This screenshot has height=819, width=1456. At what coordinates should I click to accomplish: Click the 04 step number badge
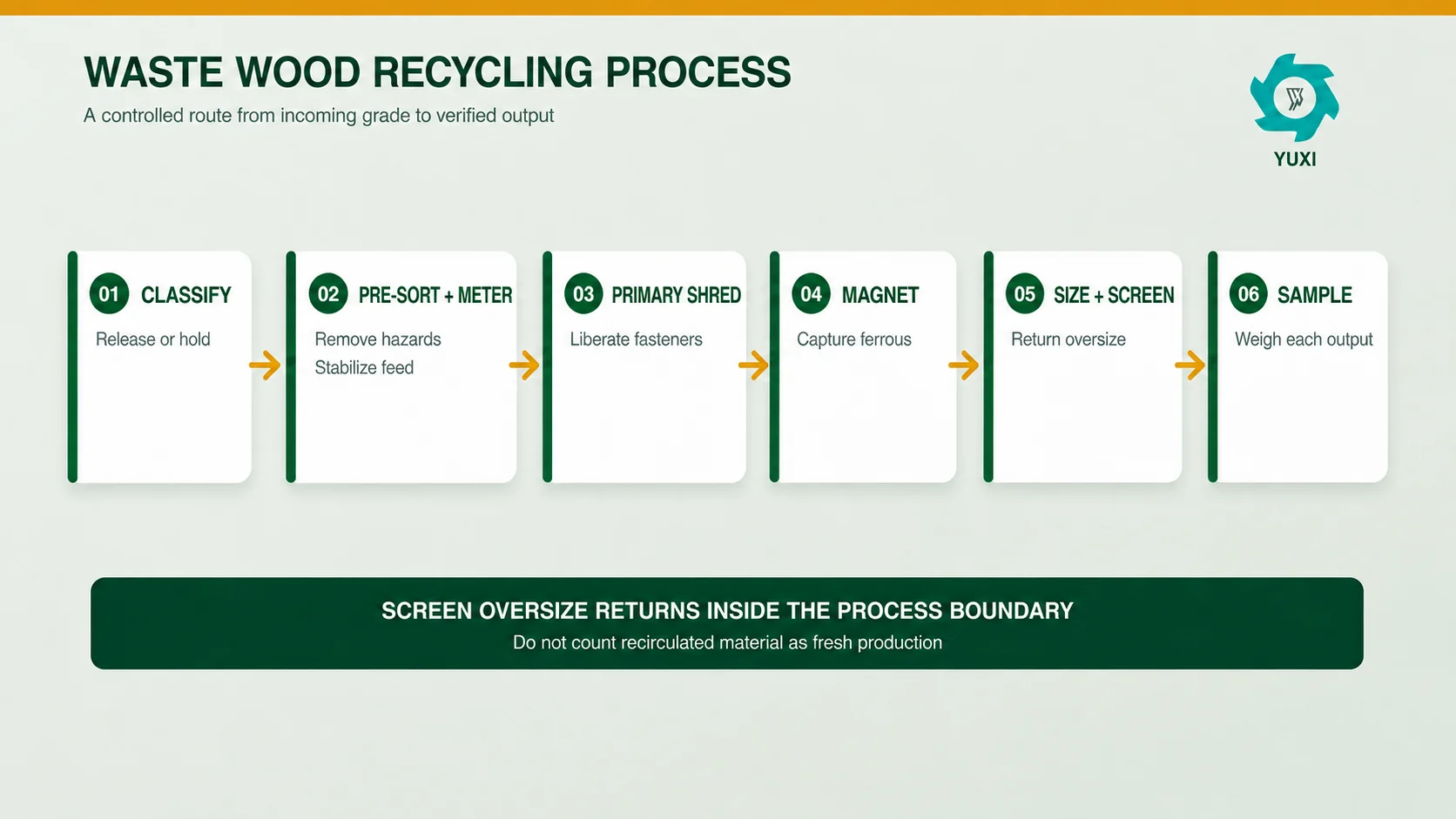point(812,294)
